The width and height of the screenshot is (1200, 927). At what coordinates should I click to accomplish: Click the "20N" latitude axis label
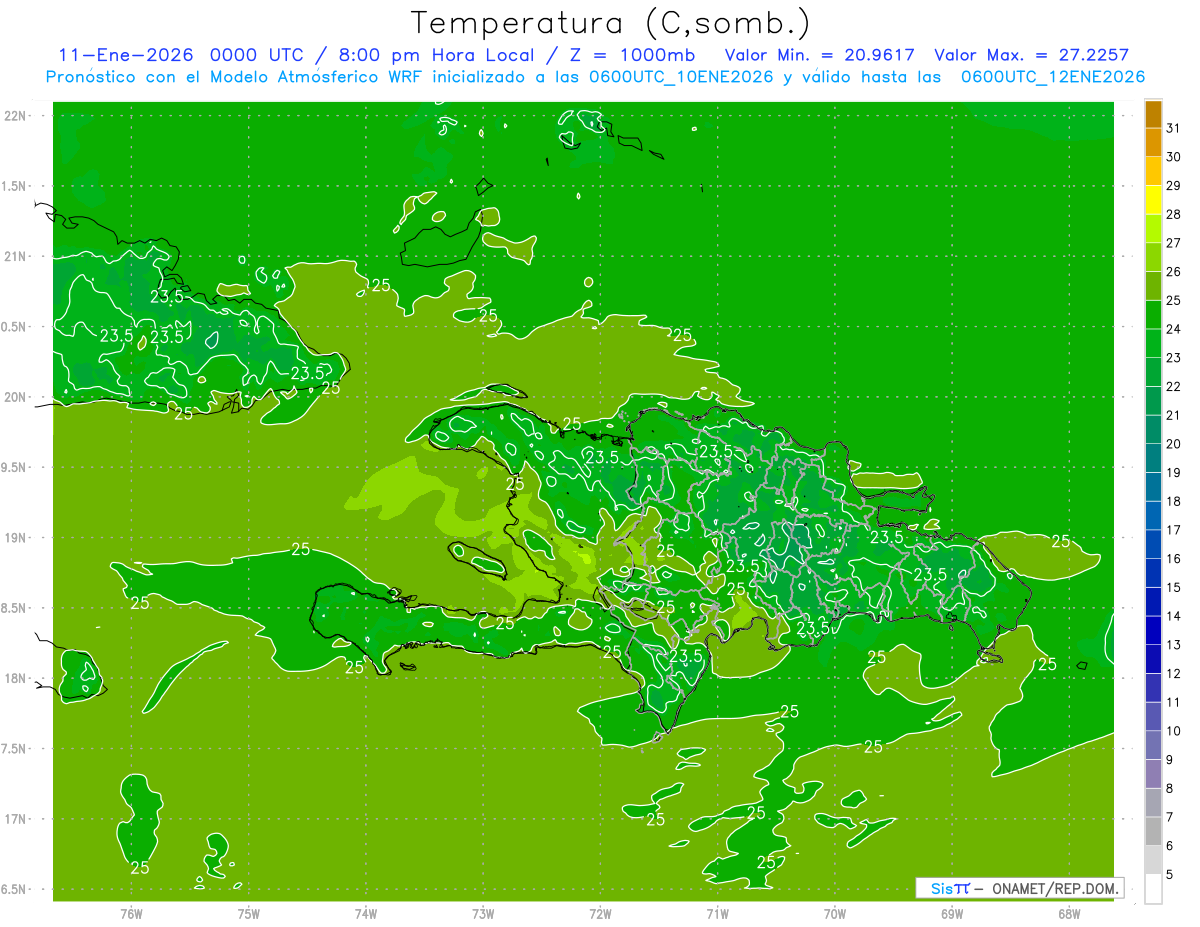(x=16, y=397)
